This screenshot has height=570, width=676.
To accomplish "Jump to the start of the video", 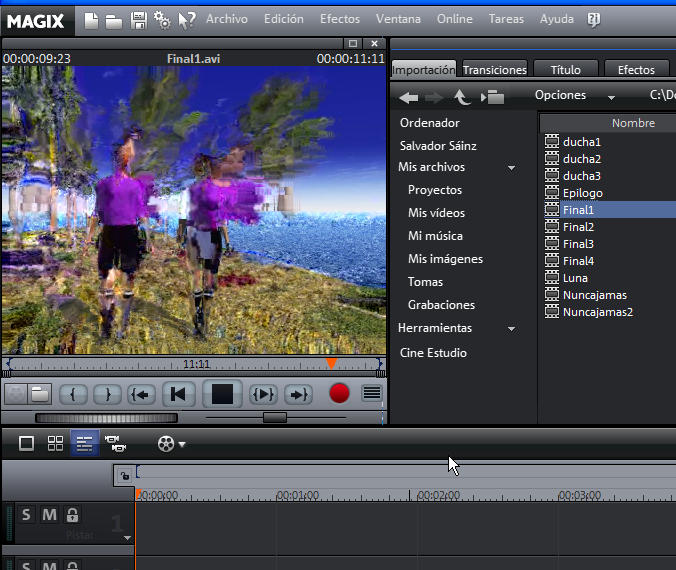I will 178,394.
